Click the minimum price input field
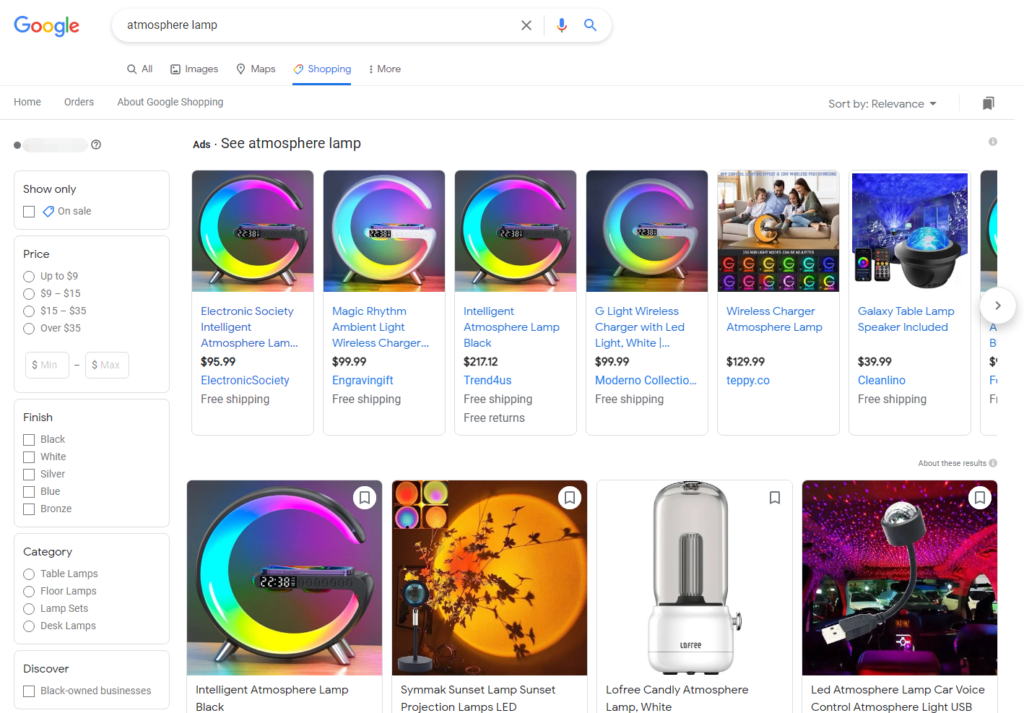This screenshot has width=1024, height=713. [47, 365]
